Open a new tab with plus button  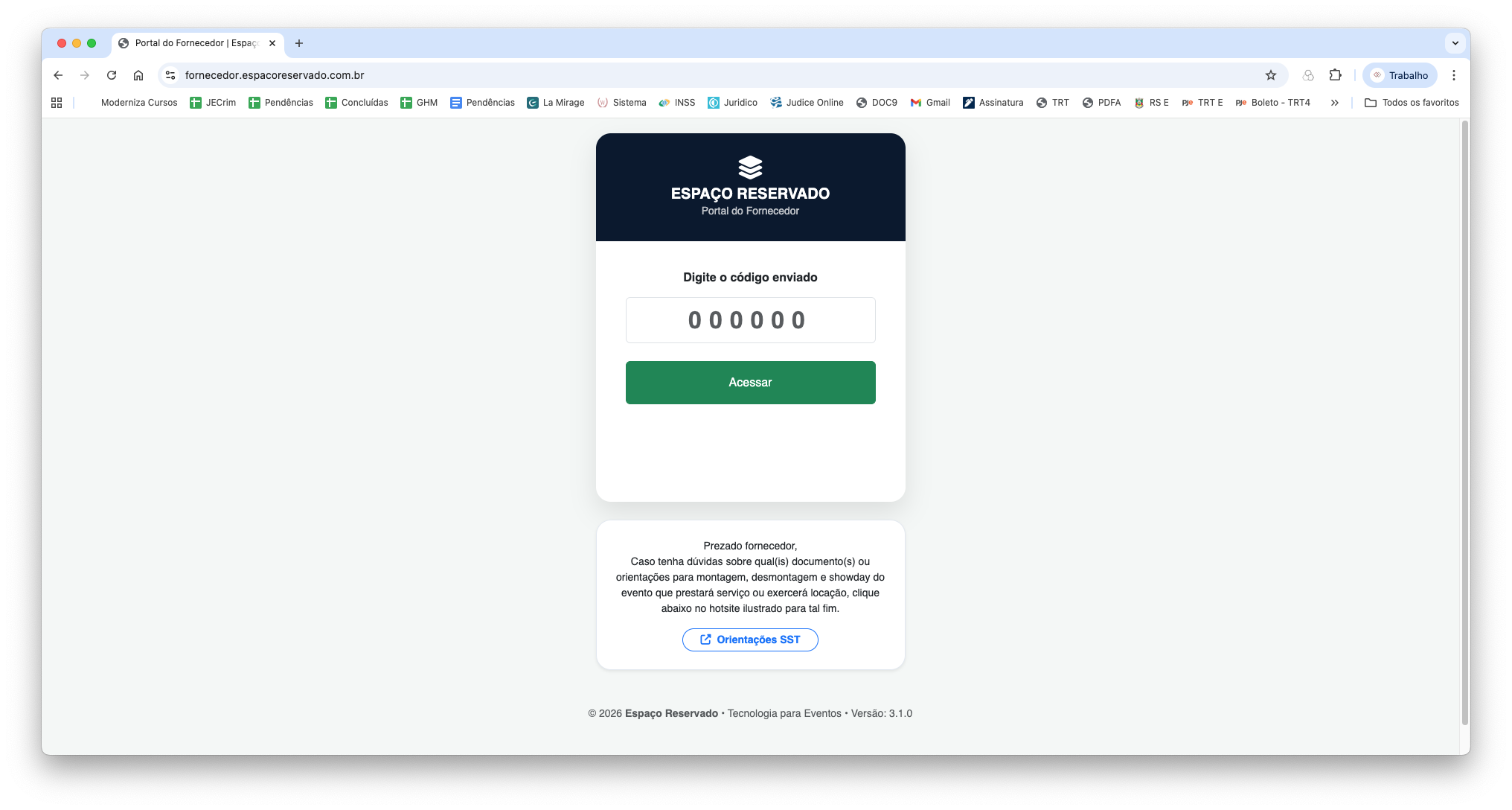[299, 43]
